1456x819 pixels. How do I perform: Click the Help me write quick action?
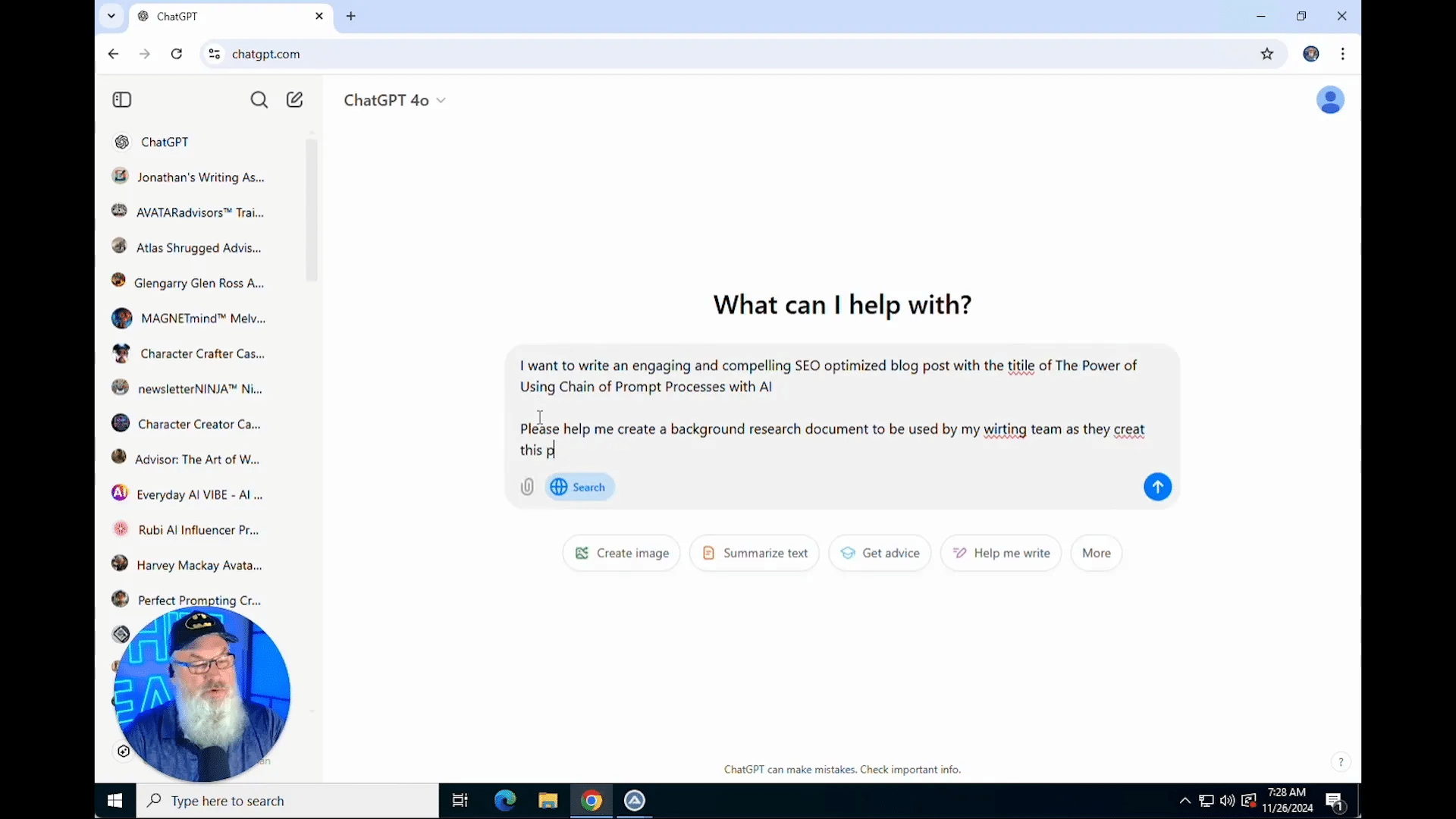click(x=1002, y=553)
